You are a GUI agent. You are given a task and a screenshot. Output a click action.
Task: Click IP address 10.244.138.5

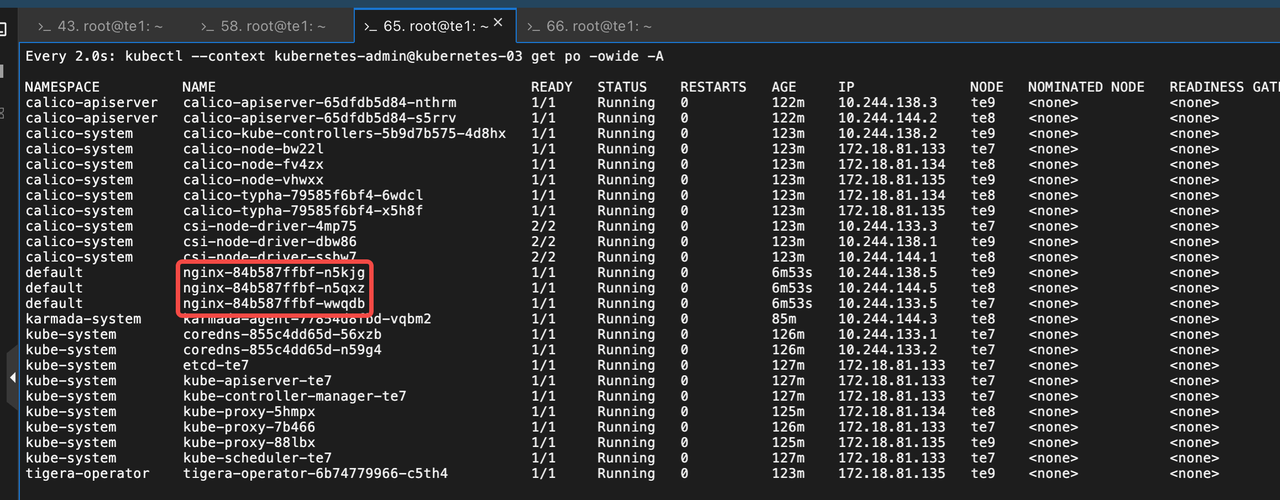888,272
